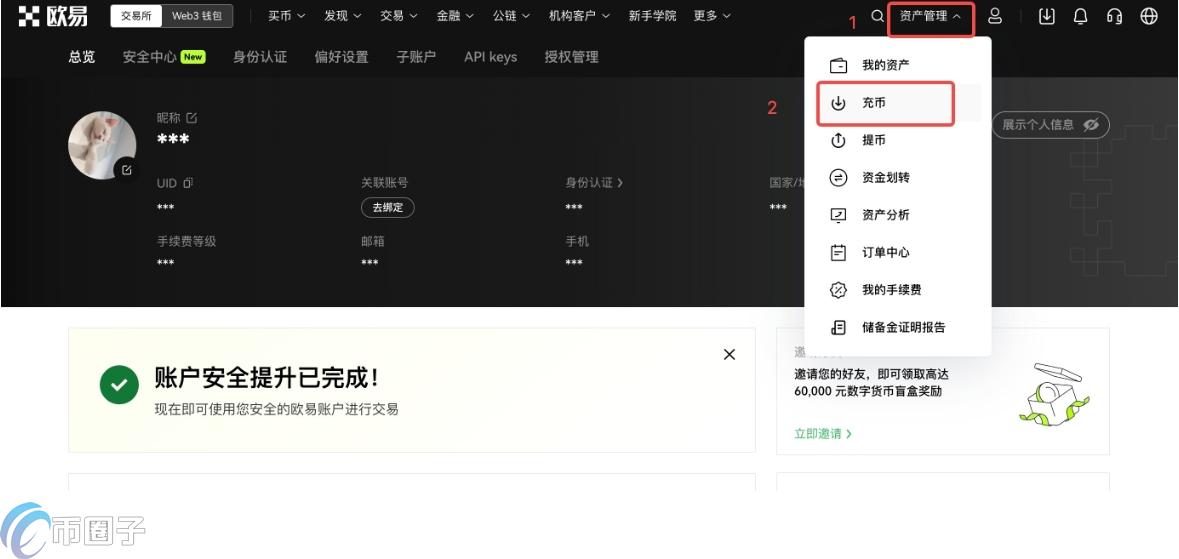Switch to the 偏好设置 tab
Image resolution: width=1179 pixels, height=559 pixels.
[x=341, y=57]
